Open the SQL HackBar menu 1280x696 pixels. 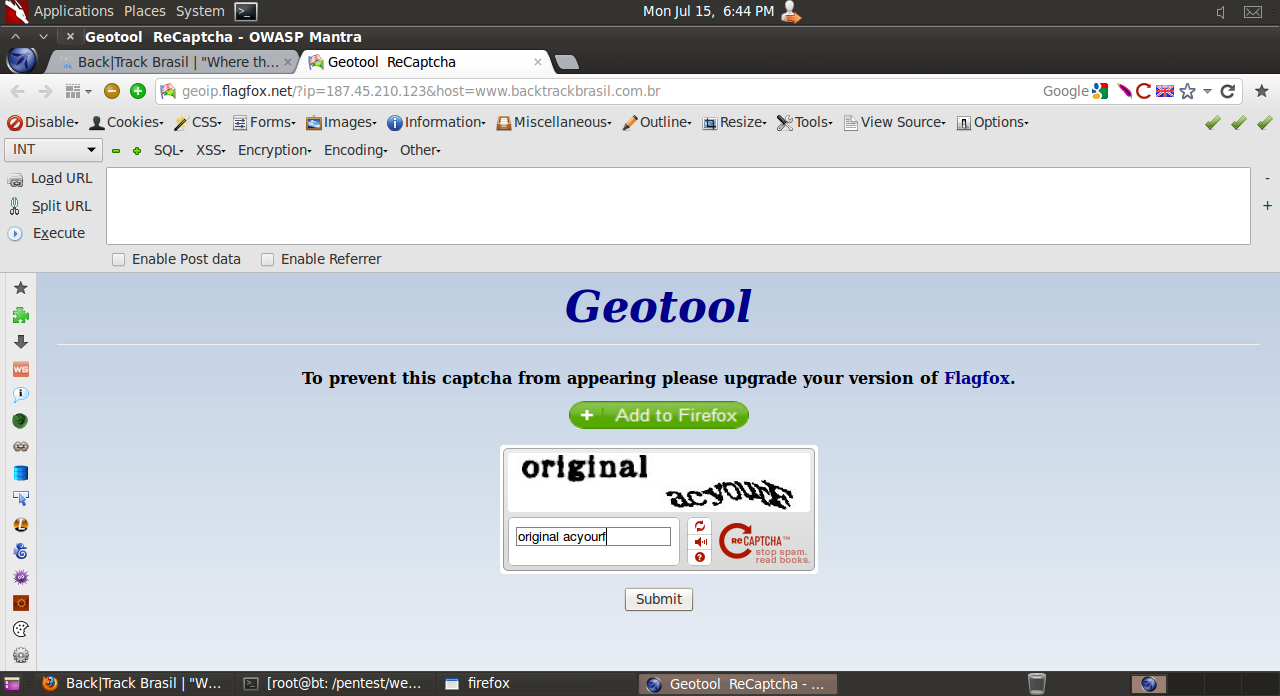pos(169,150)
